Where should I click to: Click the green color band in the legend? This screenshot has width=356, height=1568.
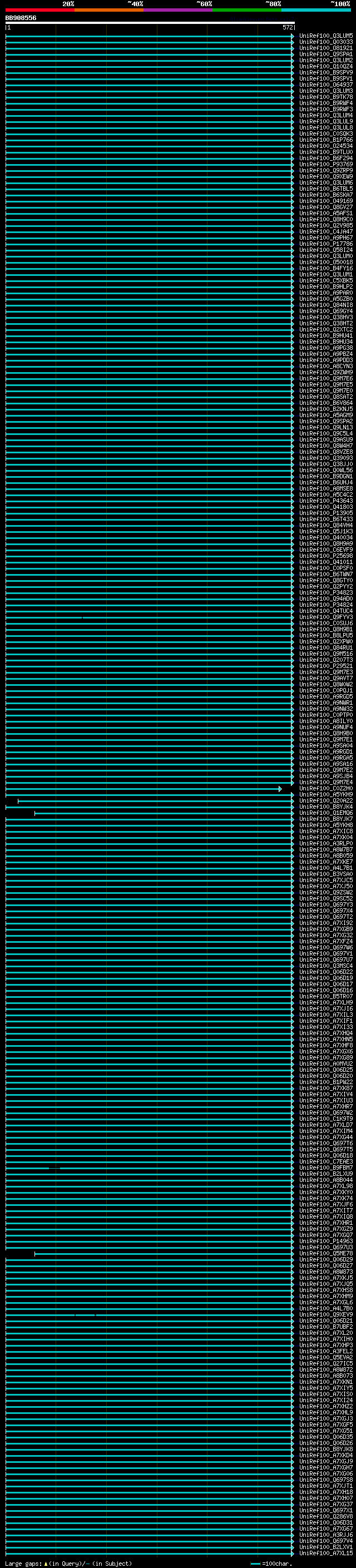coord(247,10)
